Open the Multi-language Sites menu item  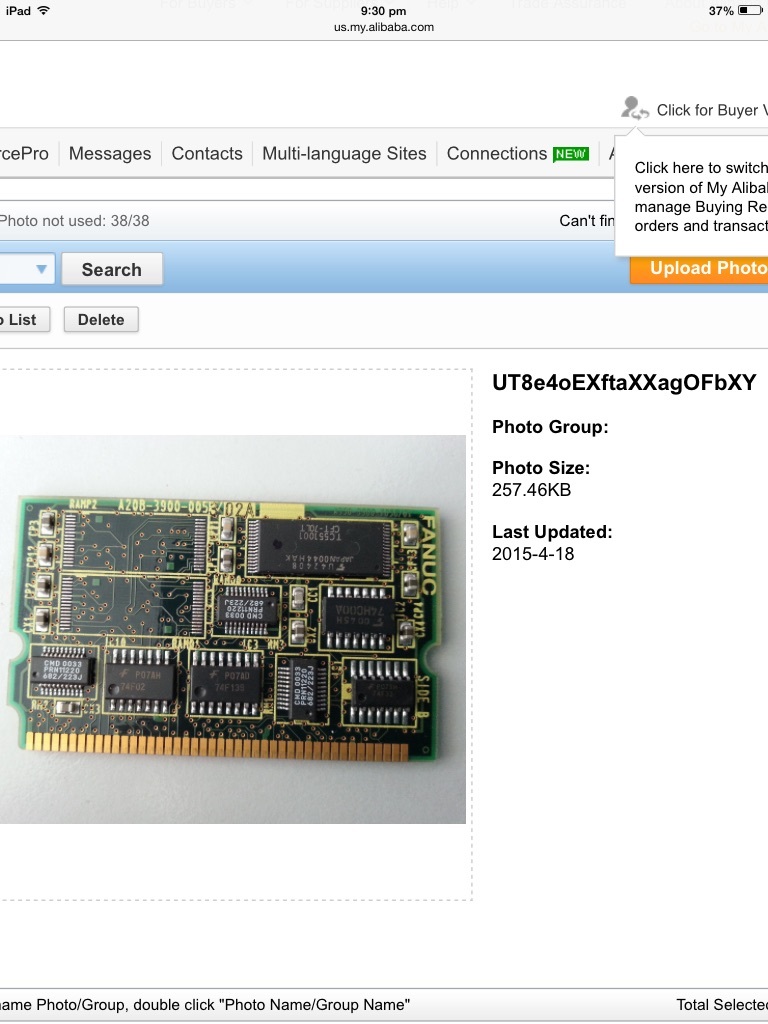[344, 153]
